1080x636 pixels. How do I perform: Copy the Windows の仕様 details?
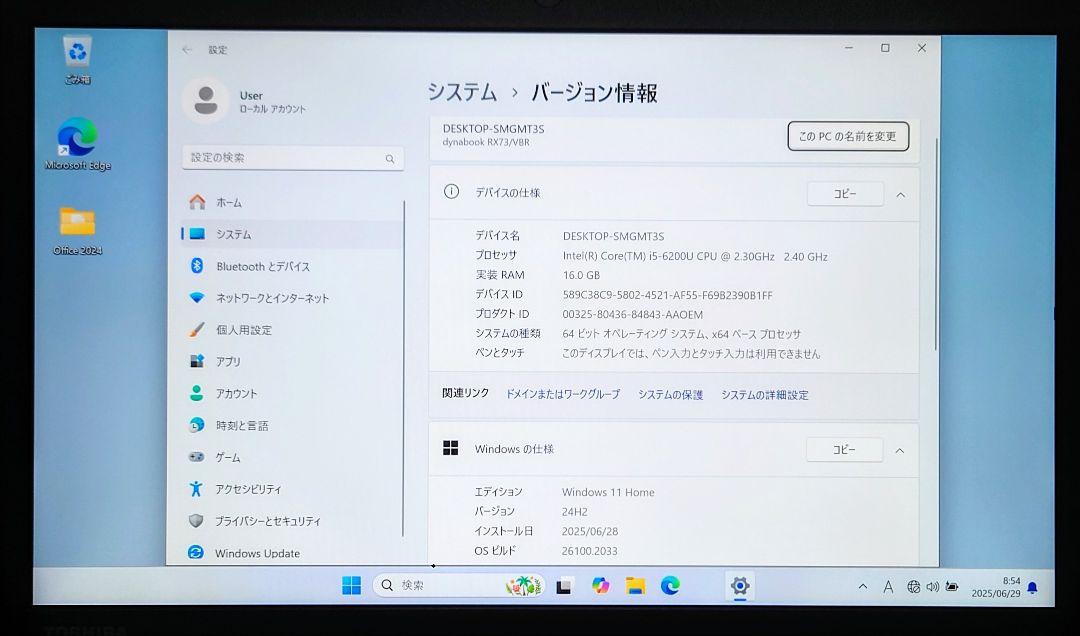844,450
